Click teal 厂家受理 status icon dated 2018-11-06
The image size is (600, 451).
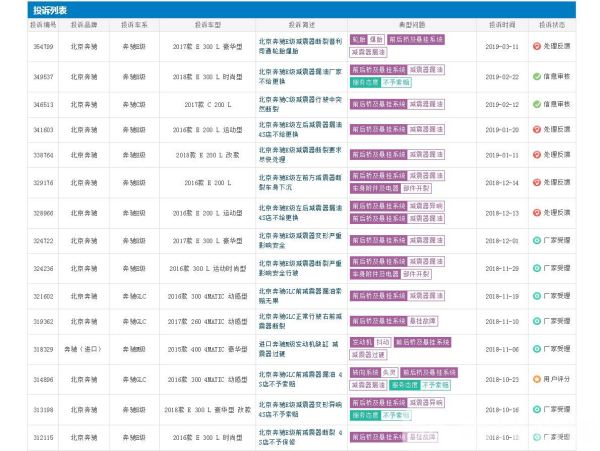(536, 349)
